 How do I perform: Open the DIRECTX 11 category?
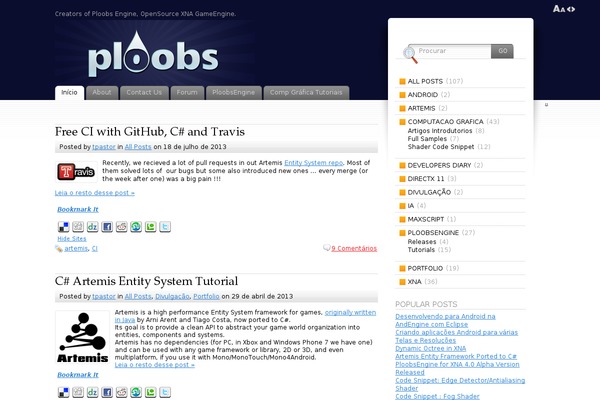click(426, 179)
